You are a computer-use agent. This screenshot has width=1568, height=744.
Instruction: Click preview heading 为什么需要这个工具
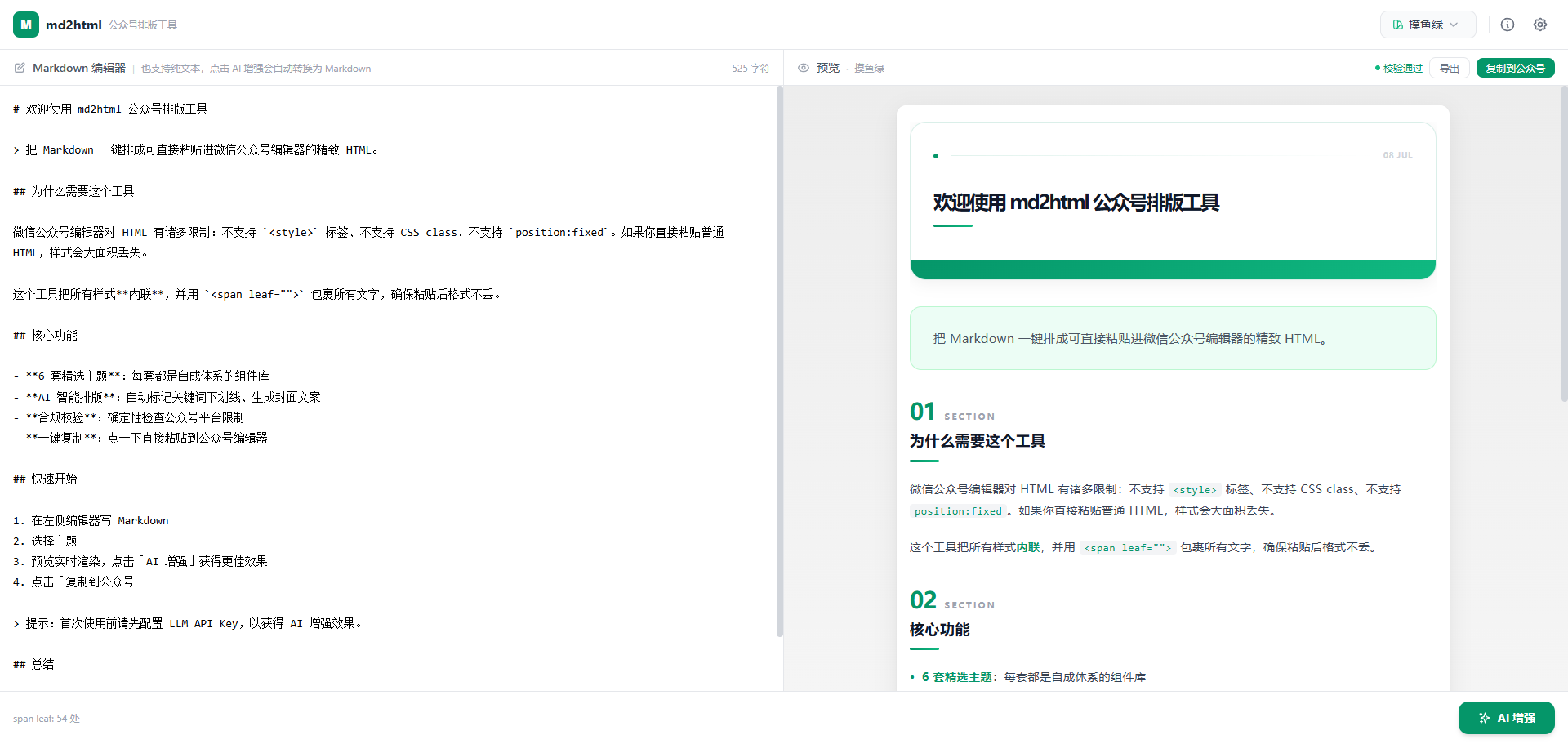tap(978, 441)
